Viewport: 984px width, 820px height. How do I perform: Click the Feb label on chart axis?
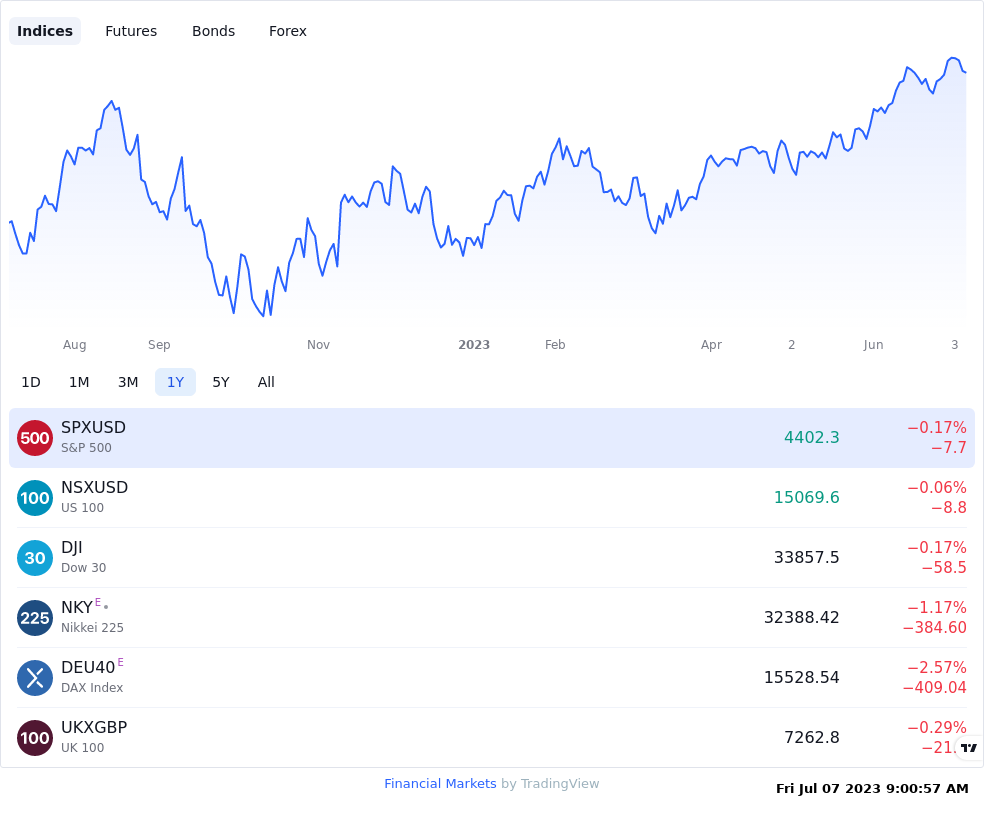pos(555,344)
